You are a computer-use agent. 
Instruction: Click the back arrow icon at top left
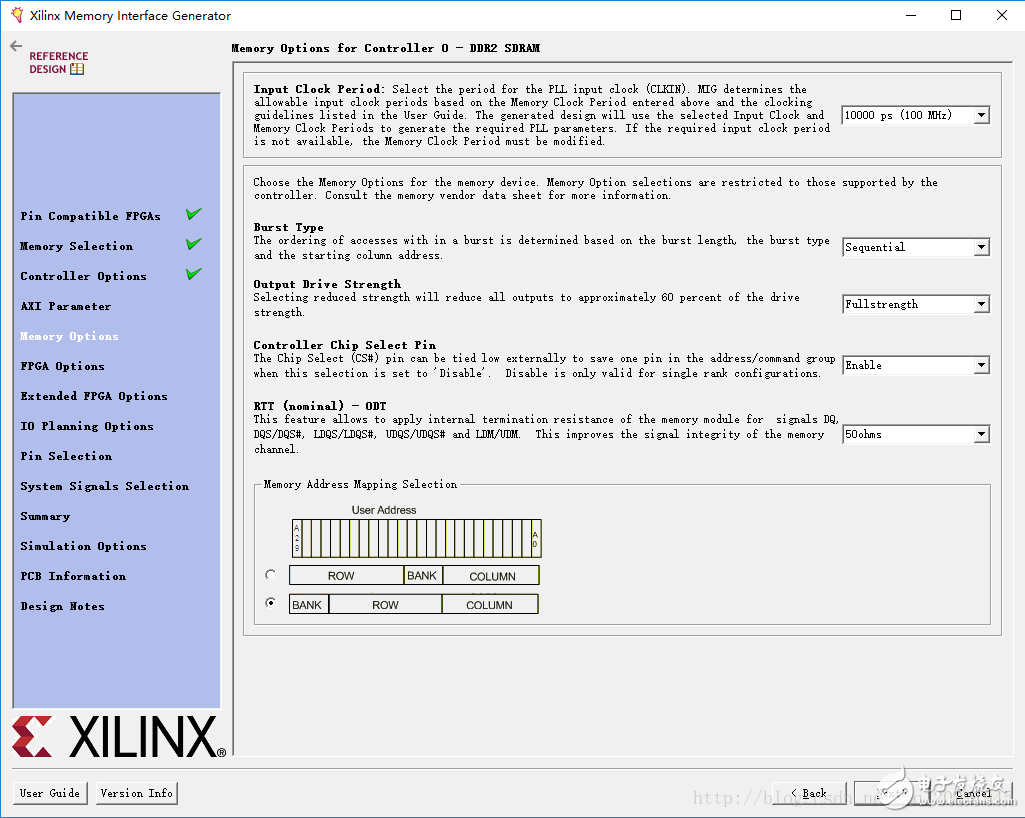coord(15,46)
